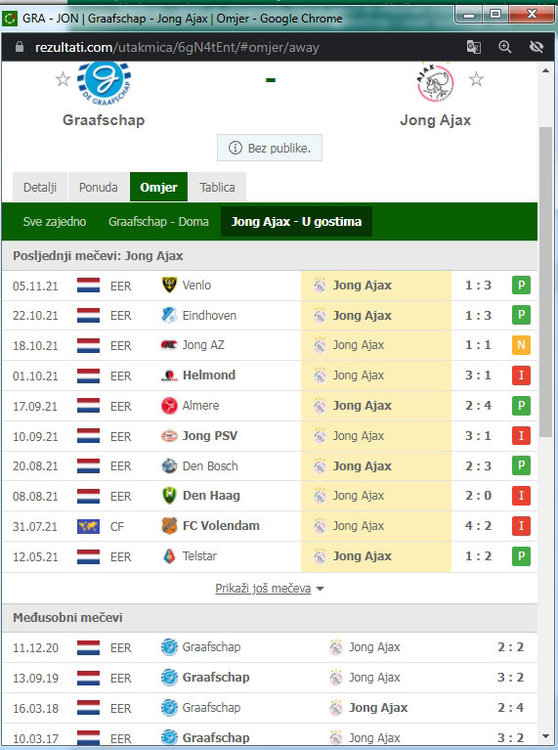The width and height of the screenshot is (558, 750).
Task: Click the info icon in Bez publike notice
Action: click(x=235, y=148)
